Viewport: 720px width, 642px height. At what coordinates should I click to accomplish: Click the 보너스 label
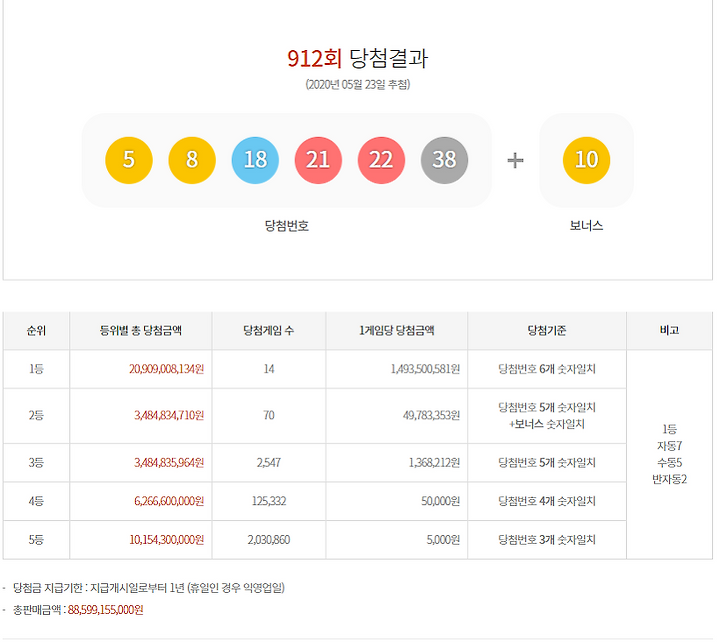[x=586, y=225]
